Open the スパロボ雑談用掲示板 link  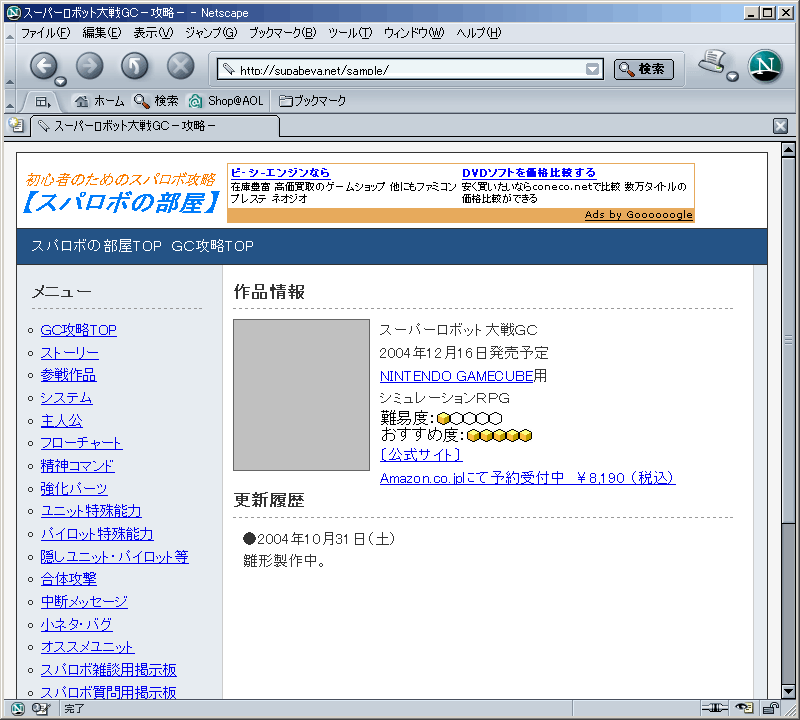tap(109, 669)
